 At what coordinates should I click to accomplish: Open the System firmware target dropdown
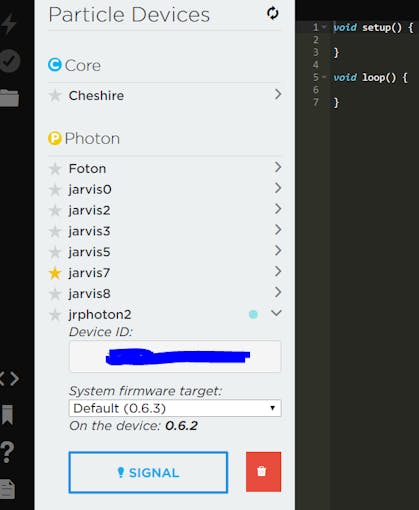[175, 408]
